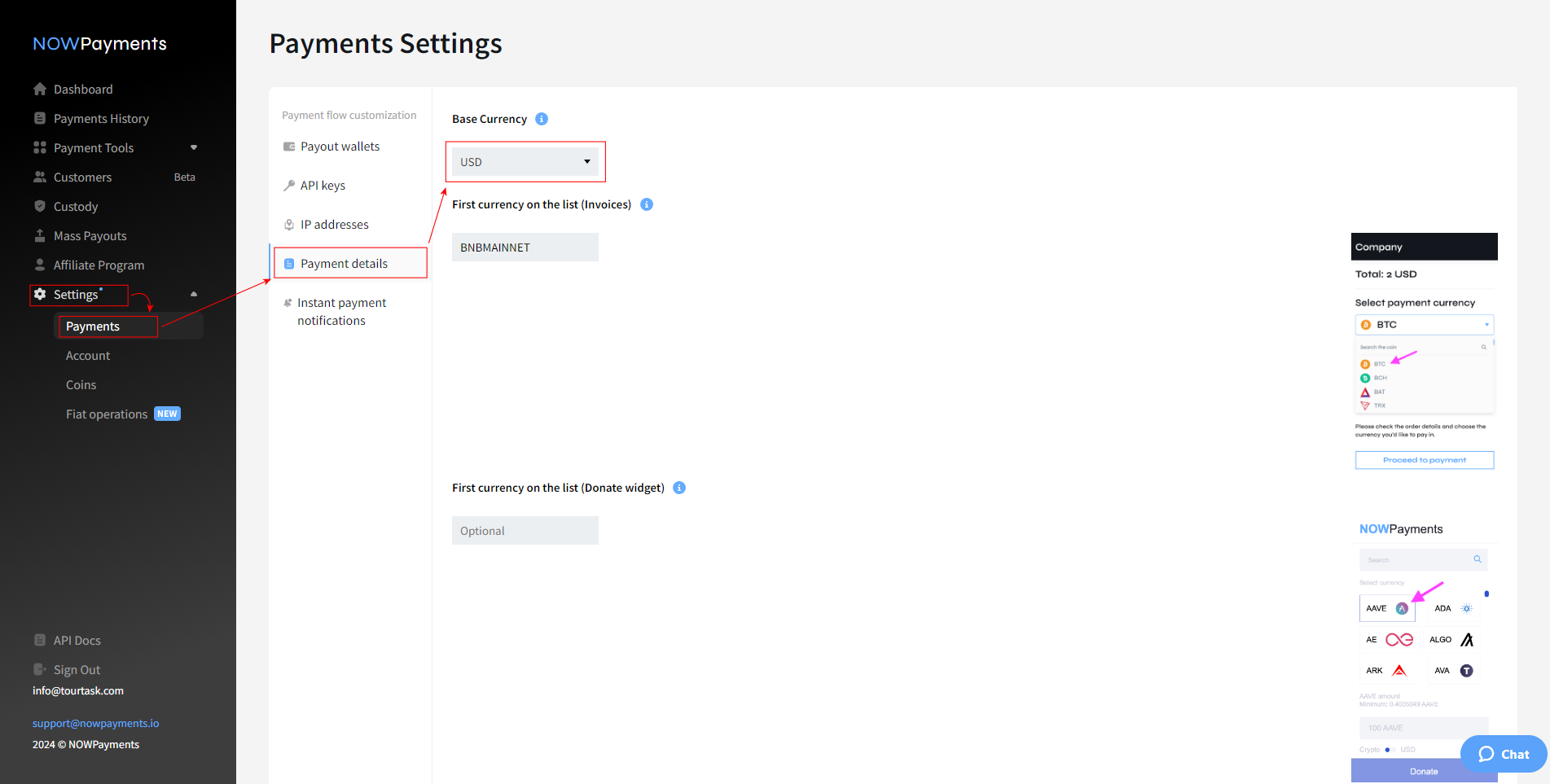Click the API keys key icon
The height and width of the screenshot is (784, 1550).
pyautogui.click(x=289, y=186)
